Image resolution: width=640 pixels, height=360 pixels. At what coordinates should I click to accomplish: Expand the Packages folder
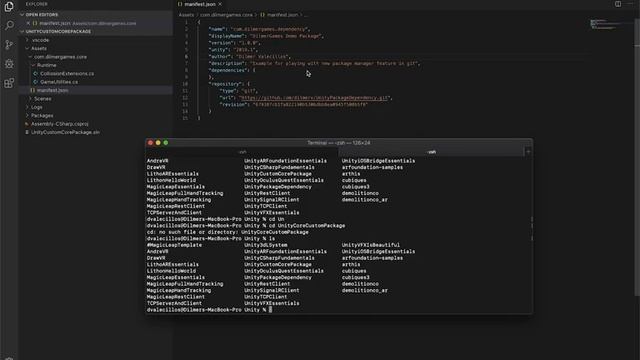click(27, 116)
